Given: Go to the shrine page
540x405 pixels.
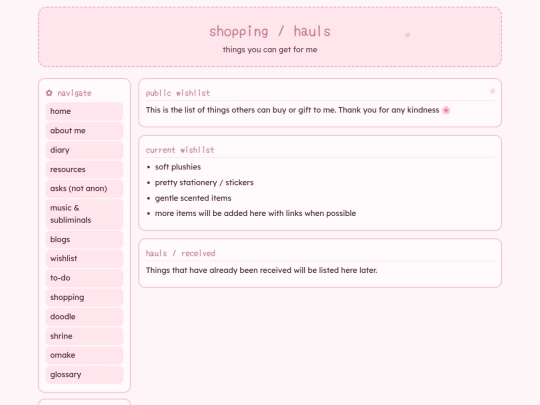Looking at the screenshot, I should tap(84, 336).
